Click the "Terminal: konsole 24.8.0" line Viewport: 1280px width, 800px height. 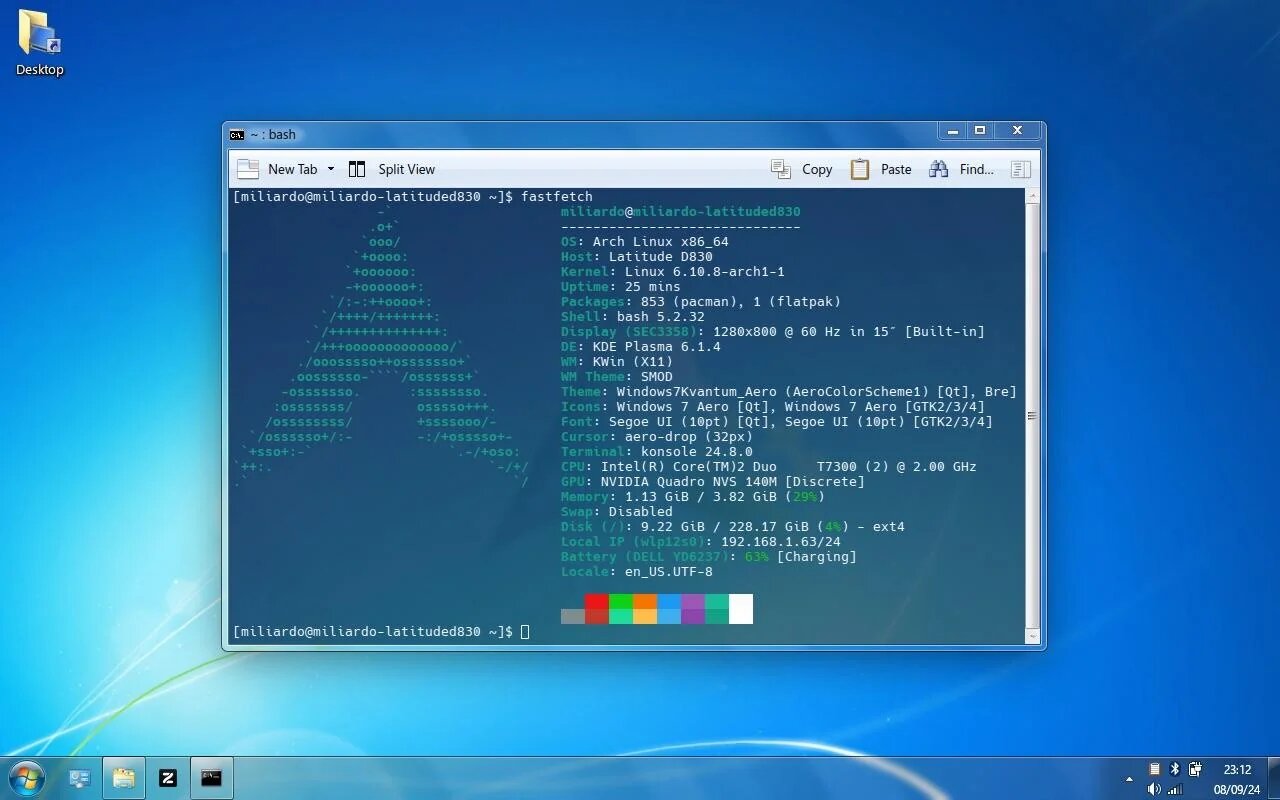(657, 451)
